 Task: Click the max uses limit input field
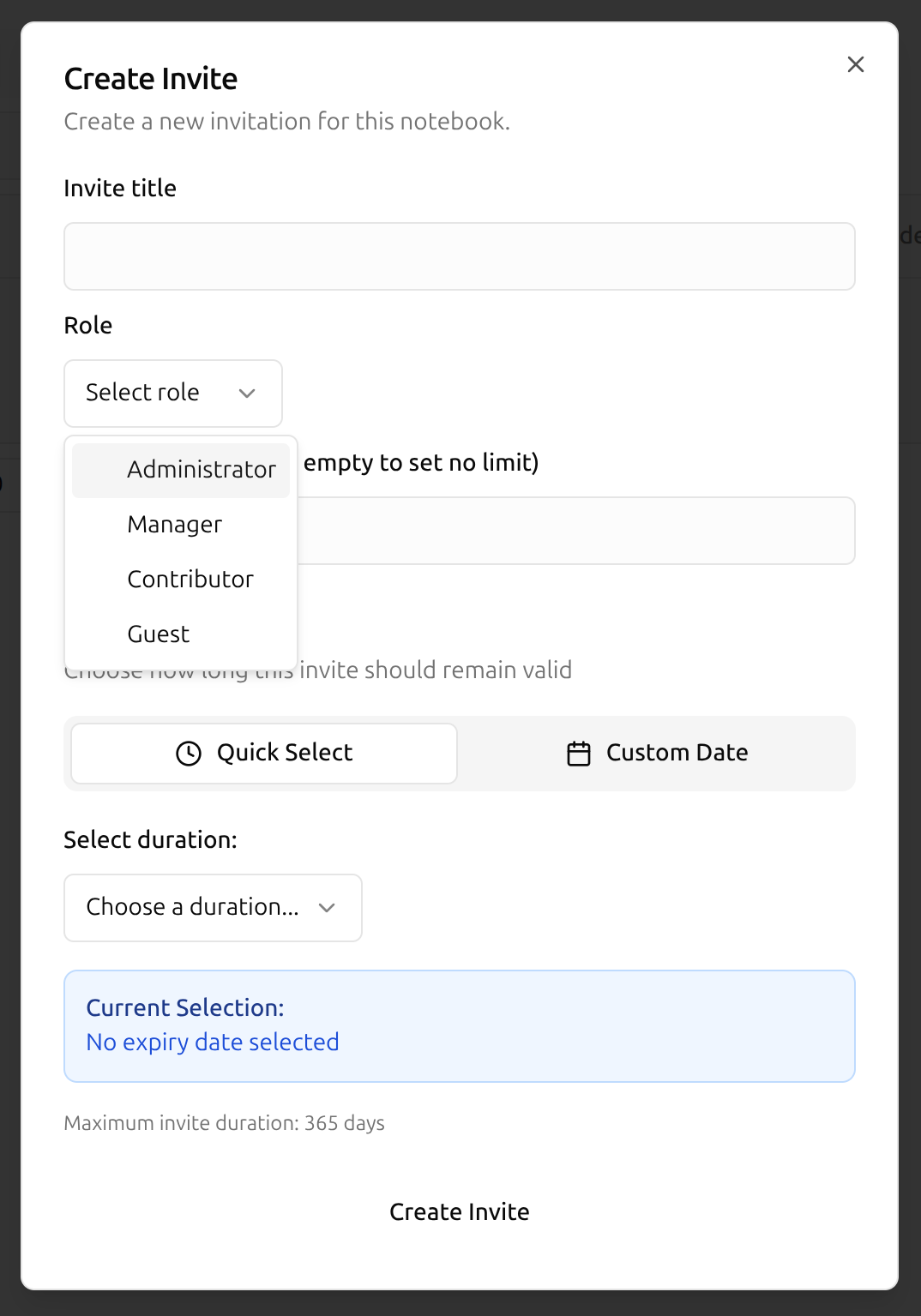point(575,531)
